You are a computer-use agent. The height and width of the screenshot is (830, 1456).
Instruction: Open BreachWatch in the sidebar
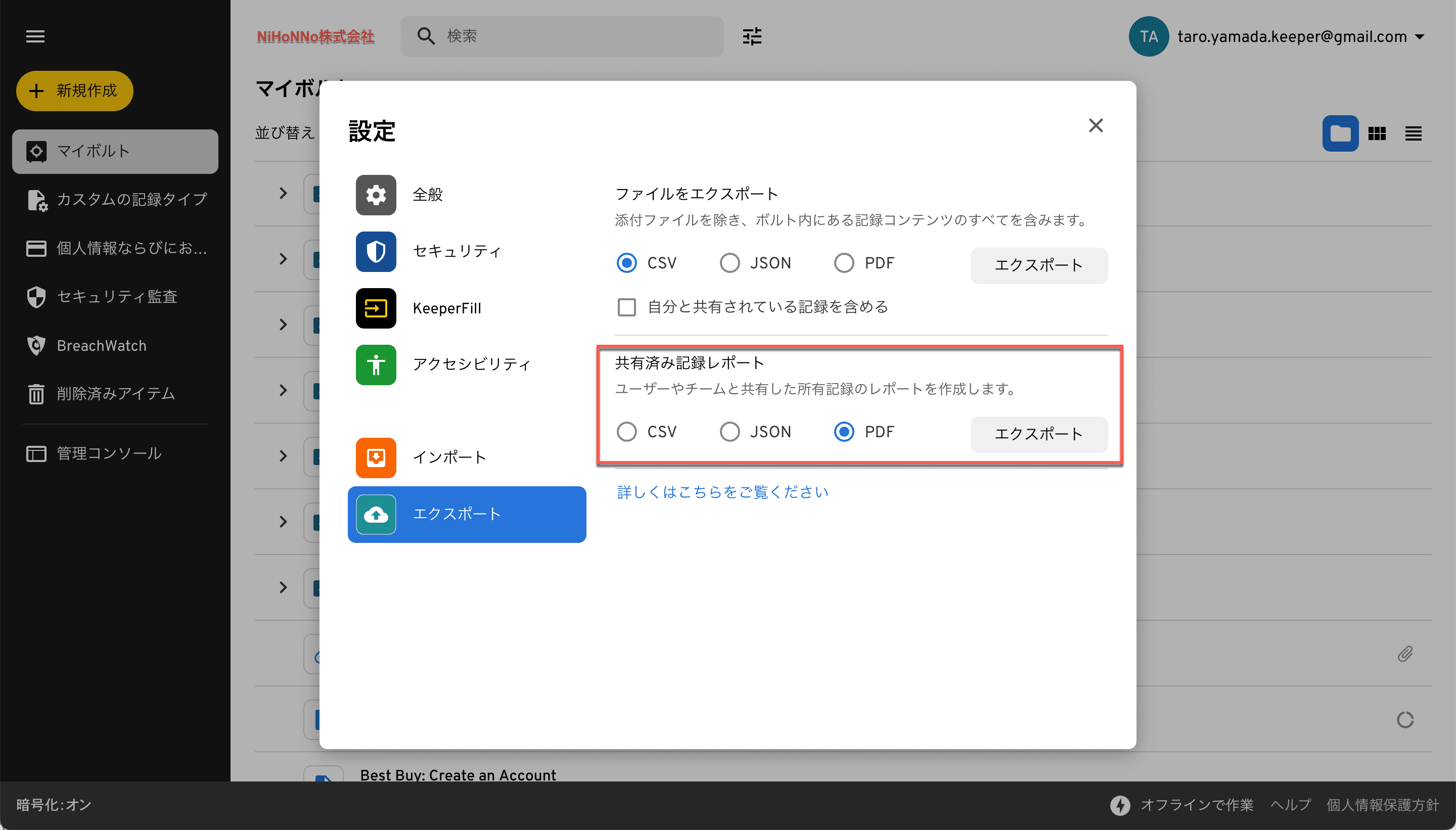click(x=102, y=345)
